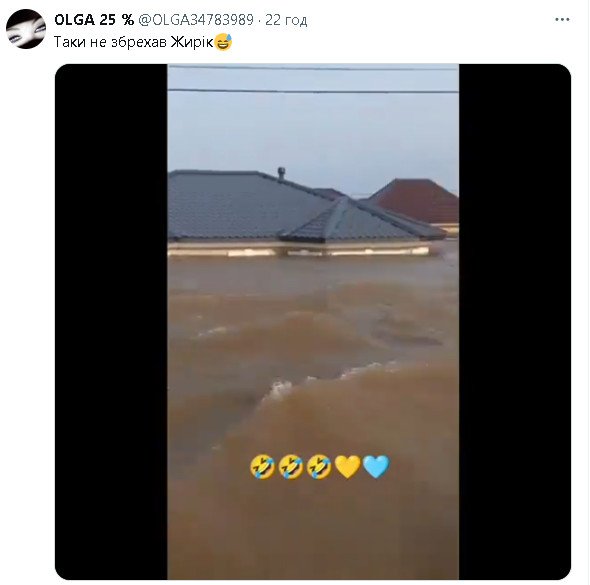Click the middle rolling-laughing emoji on video

[291, 467]
